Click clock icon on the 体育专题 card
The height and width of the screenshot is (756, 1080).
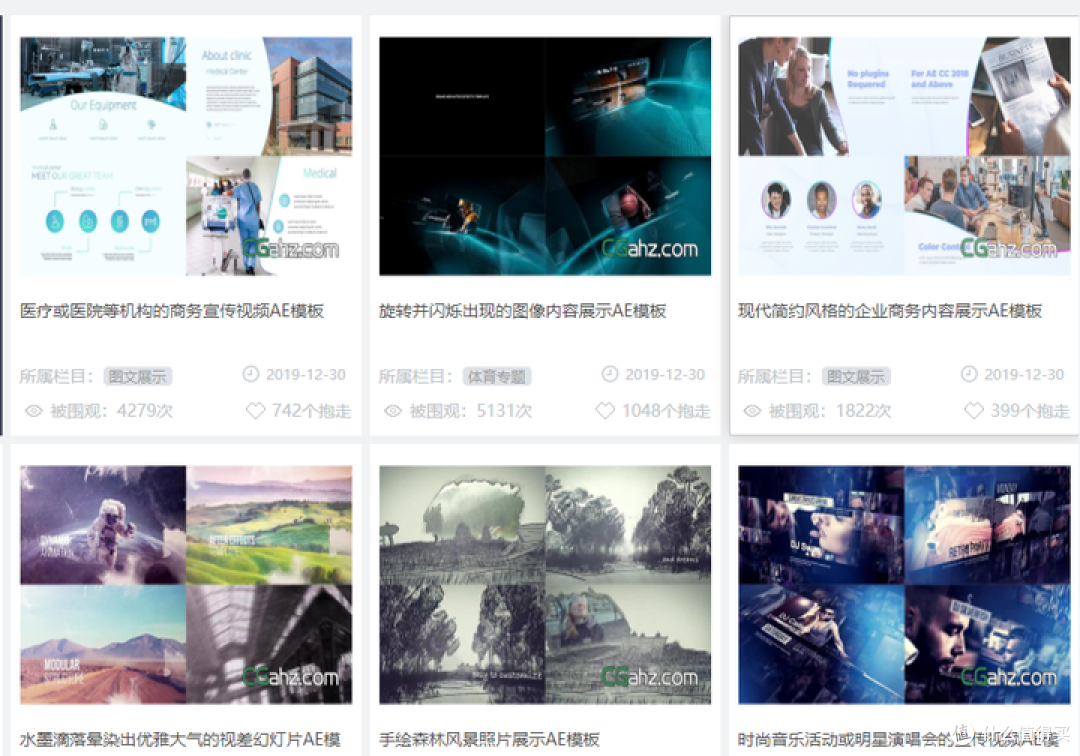[x=610, y=374]
